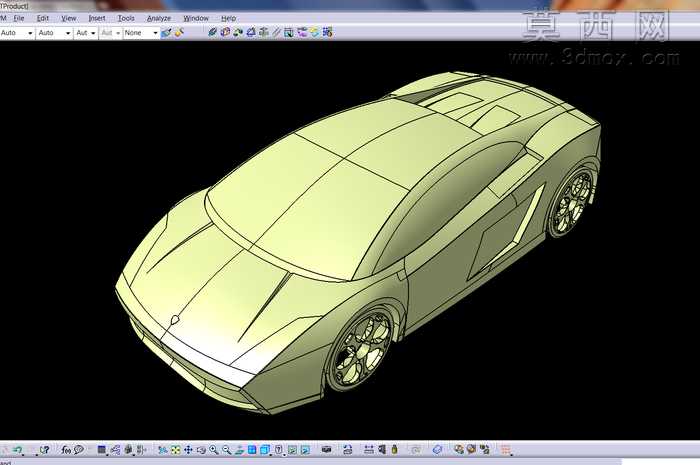The width and height of the screenshot is (700, 465).
Task: Click the blue catalog browser icon
Action: pyautogui.click(x=437, y=450)
